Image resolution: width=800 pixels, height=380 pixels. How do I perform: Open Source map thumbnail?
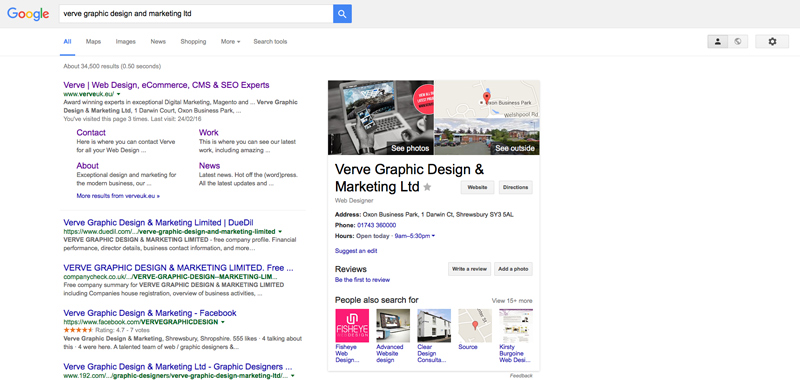click(x=475, y=325)
